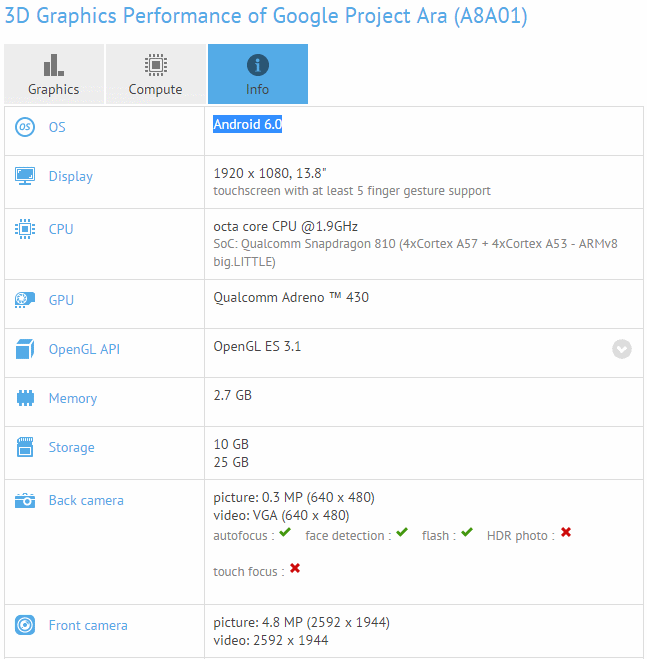Click the 2.7 GB memory value
The image size is (647, 659).
232,395
